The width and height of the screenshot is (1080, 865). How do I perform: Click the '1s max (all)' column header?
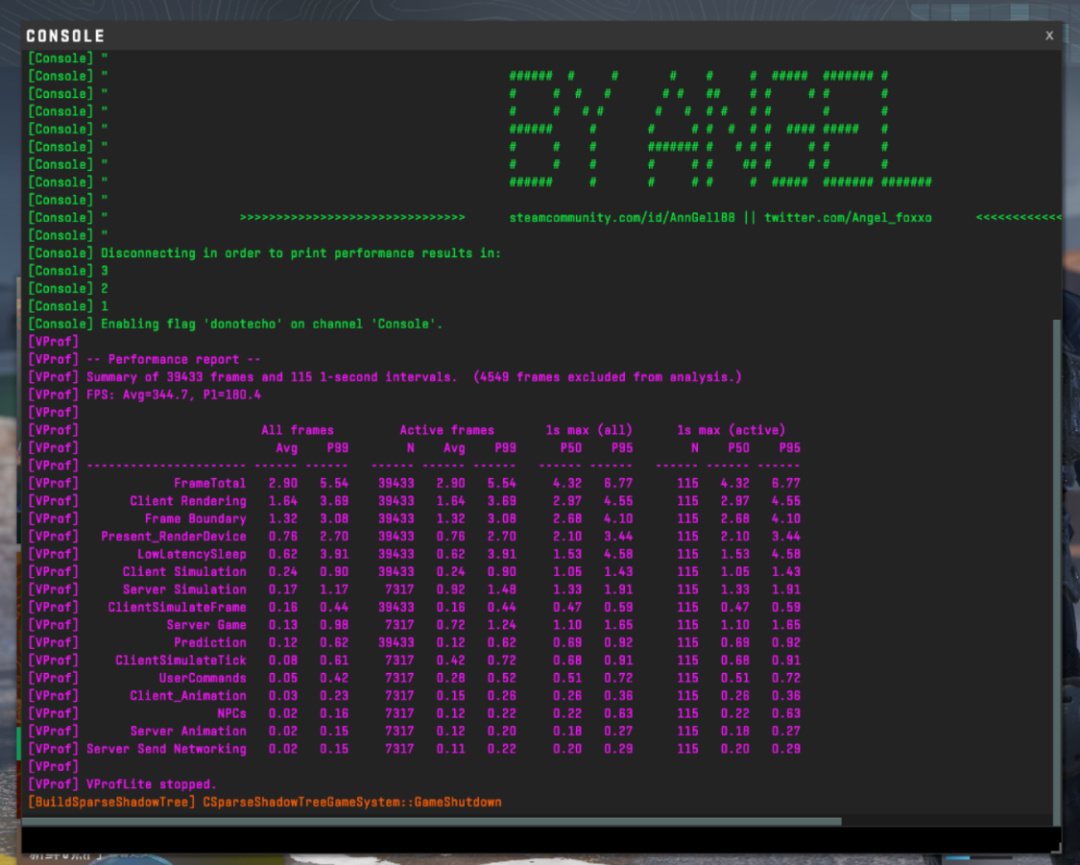pyautogui.click(x=589, y=430)
